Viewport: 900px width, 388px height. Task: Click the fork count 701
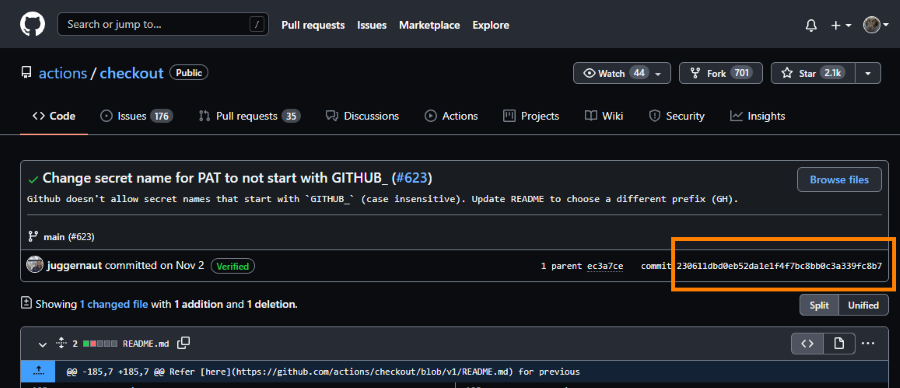pos(742,73)
